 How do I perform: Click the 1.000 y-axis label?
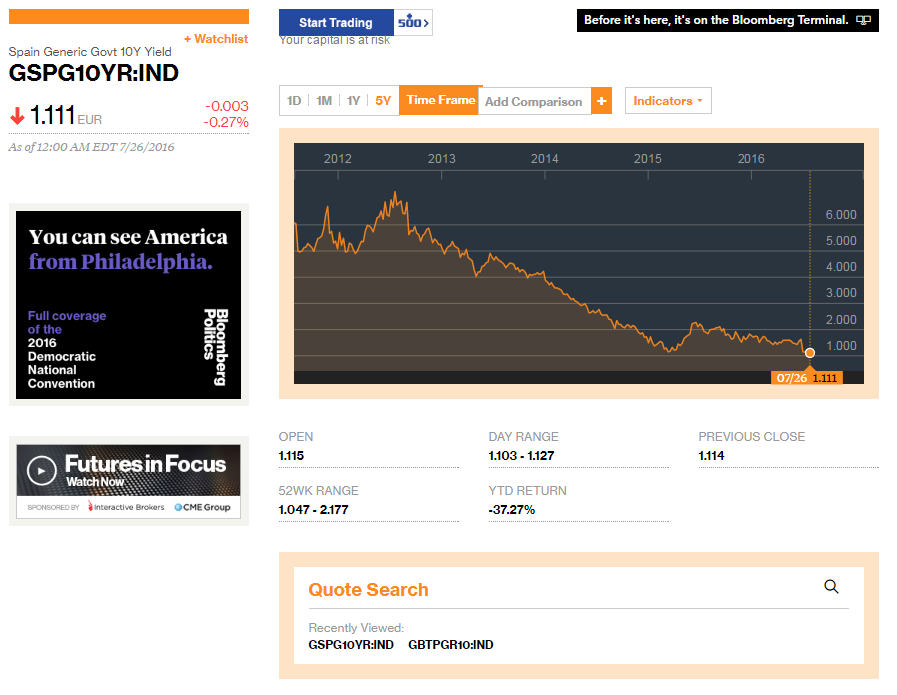(841, 345)
